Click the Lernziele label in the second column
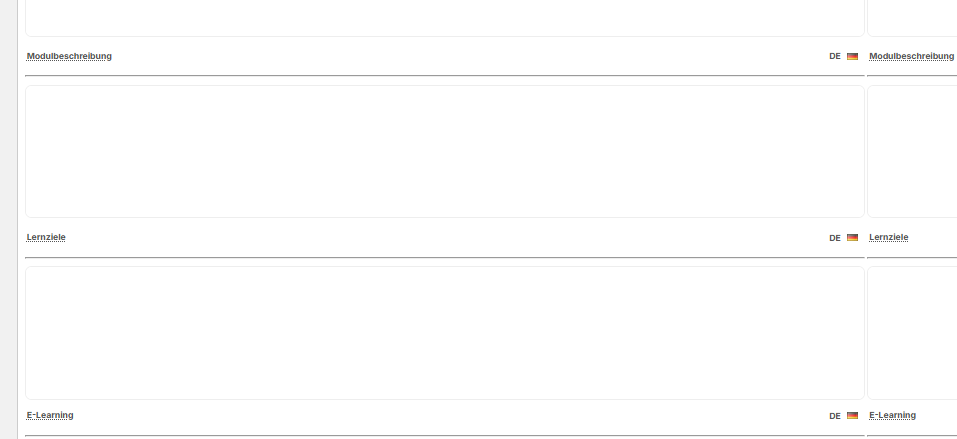This screenshot has width=957, height=439. pos(889,237)
